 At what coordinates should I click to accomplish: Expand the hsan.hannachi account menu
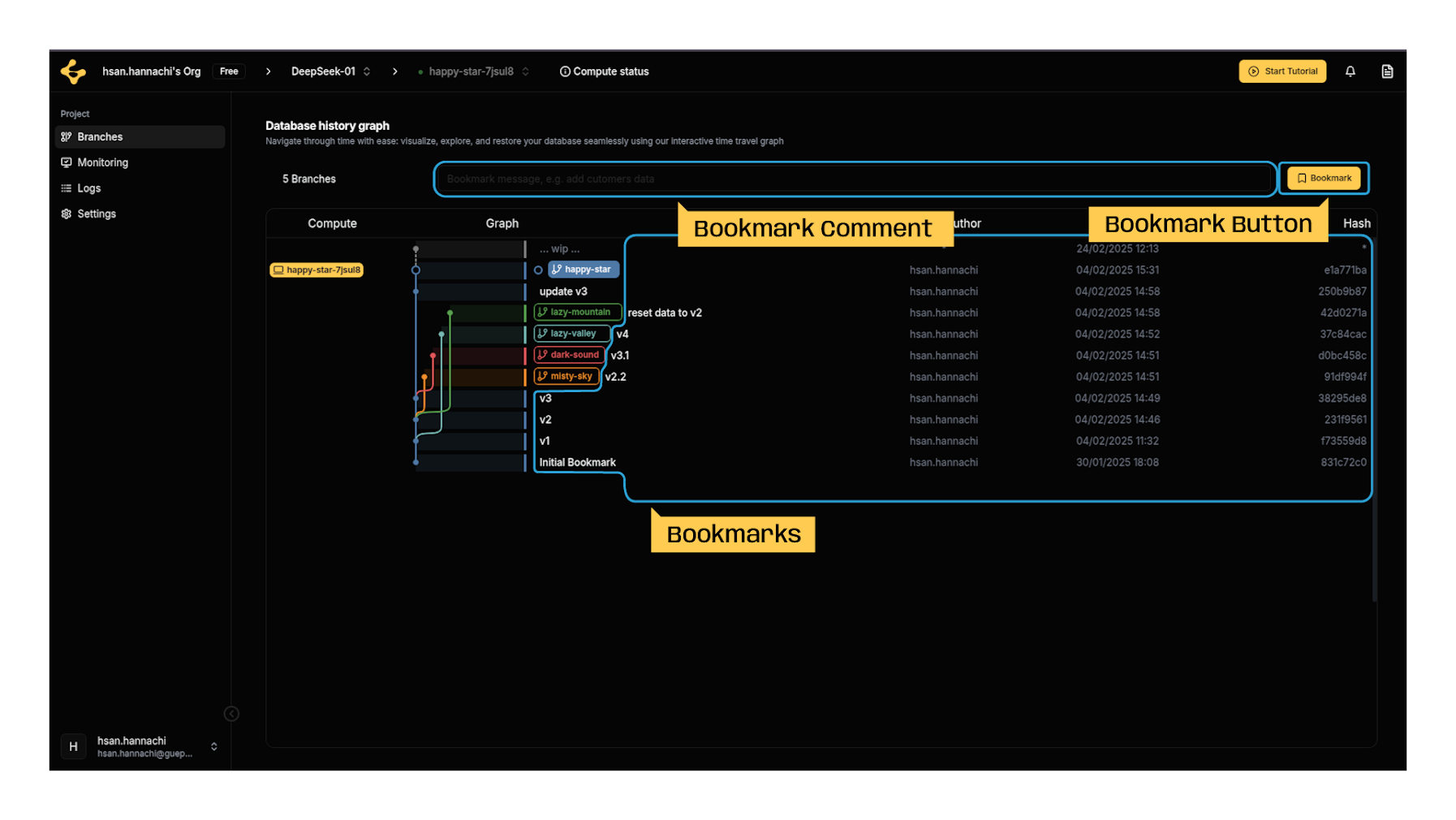[213, 746]
